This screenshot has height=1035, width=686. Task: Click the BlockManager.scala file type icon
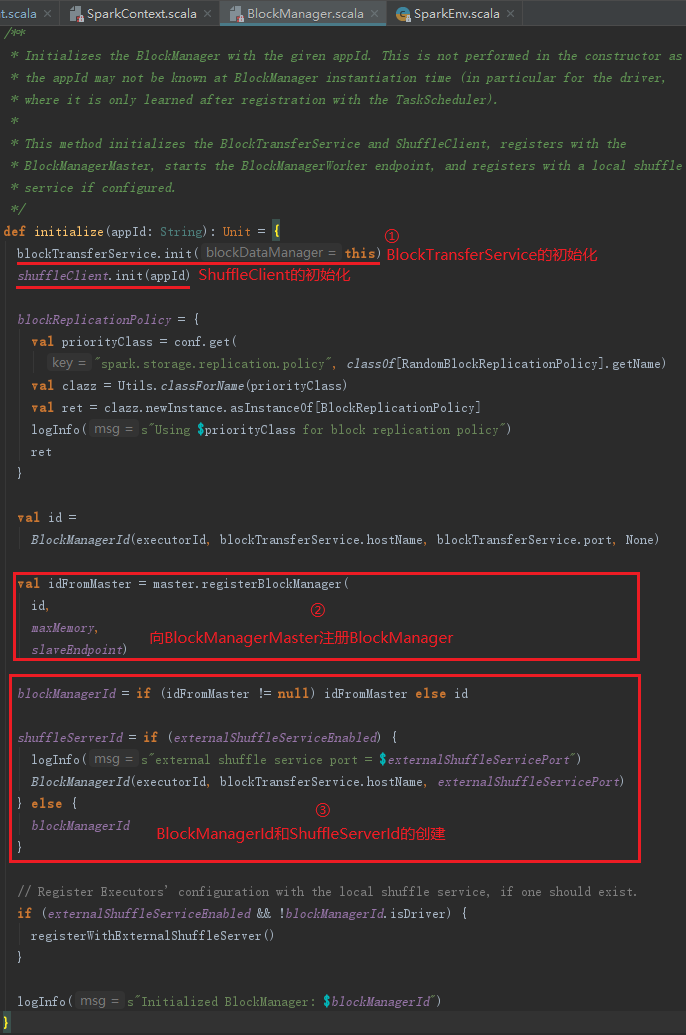coord(236,13)
